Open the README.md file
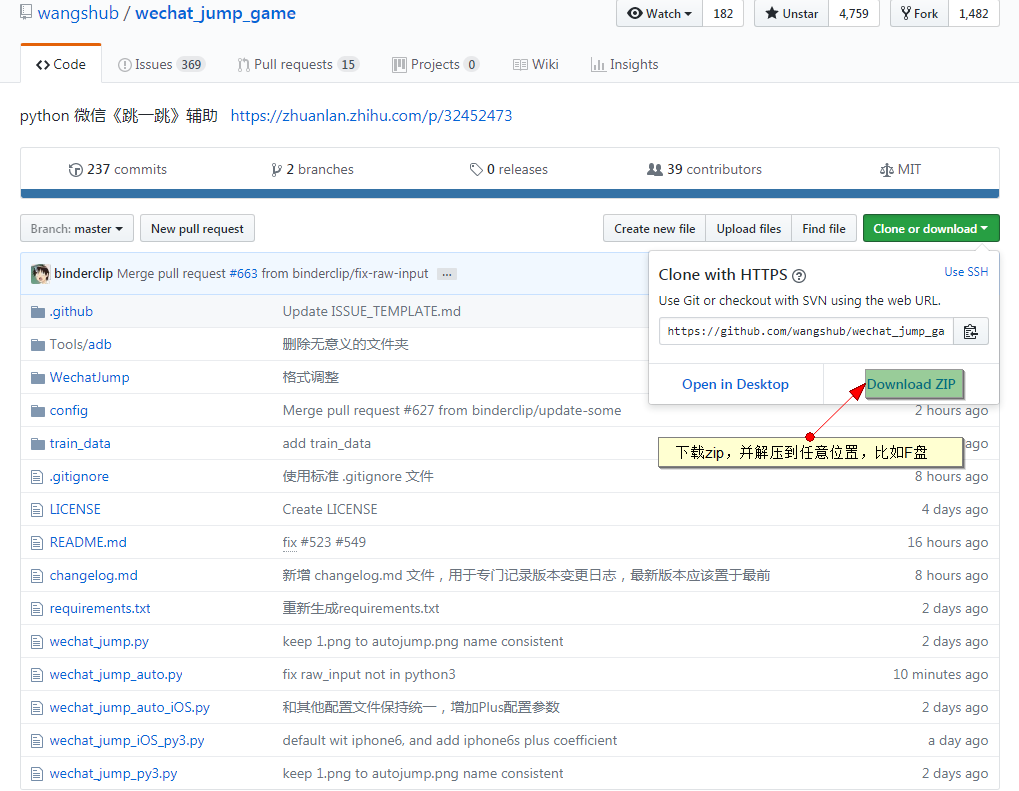The image size is (1019, 791). [x=88, y=542]
